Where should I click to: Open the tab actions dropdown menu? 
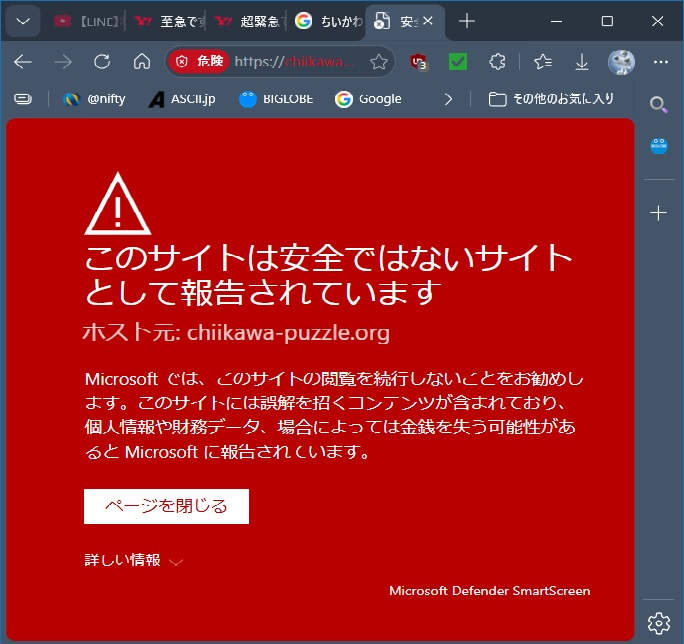[23, 21]
